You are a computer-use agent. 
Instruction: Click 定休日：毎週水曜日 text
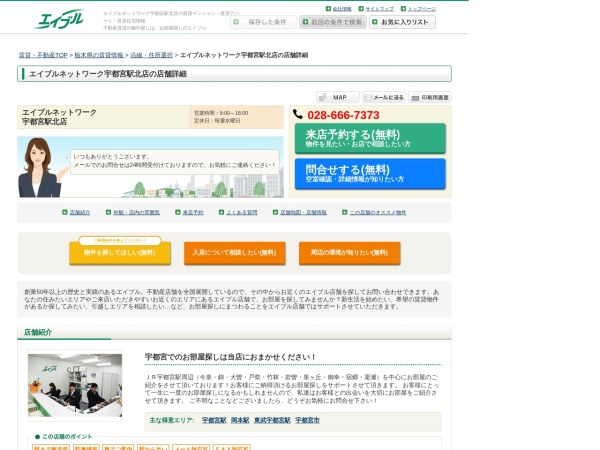(x=217, y=121)
